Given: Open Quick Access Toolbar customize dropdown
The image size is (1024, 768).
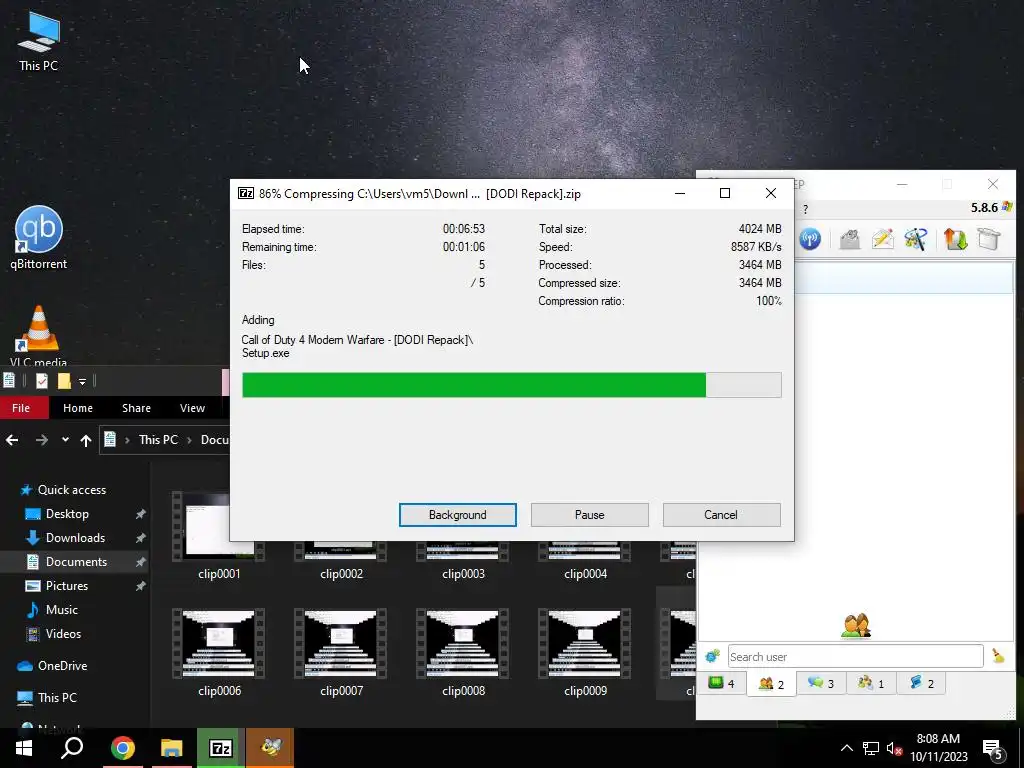Looking at the screenshot, I should point(82,381).
